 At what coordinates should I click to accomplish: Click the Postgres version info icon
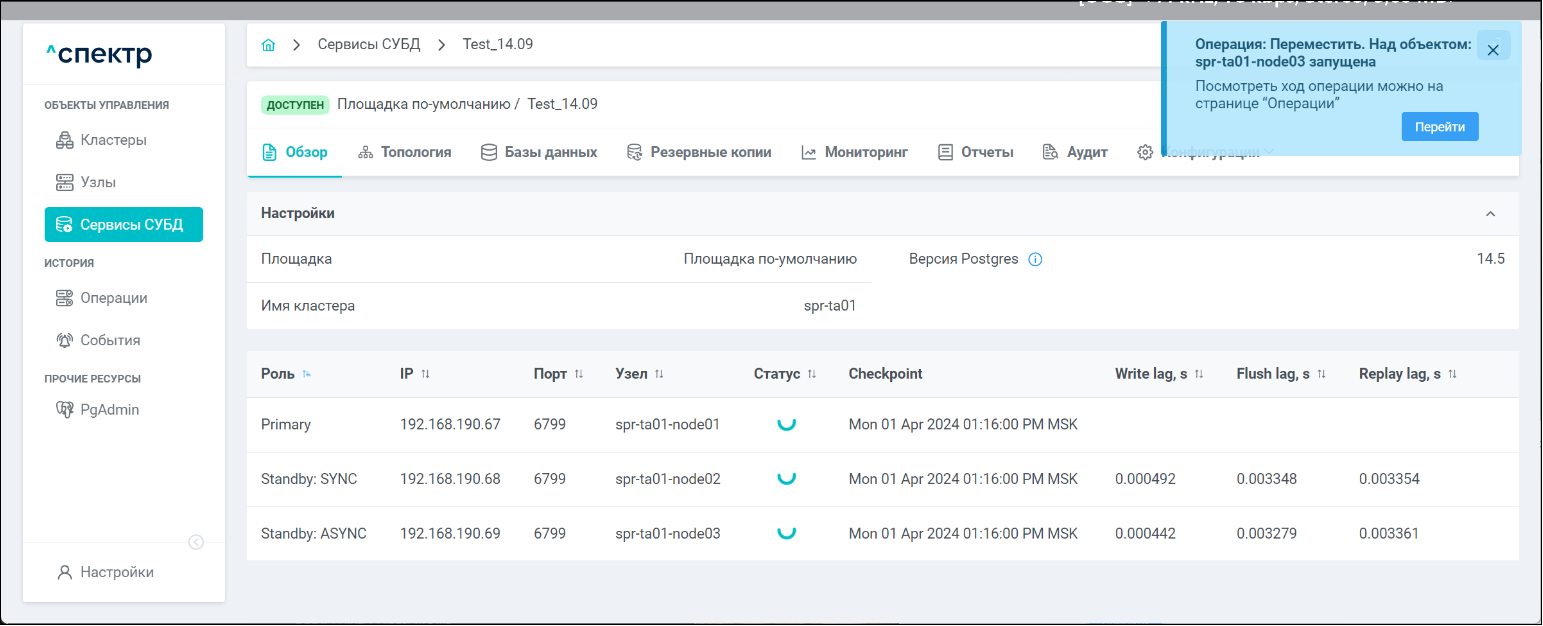pos(1035,260)
